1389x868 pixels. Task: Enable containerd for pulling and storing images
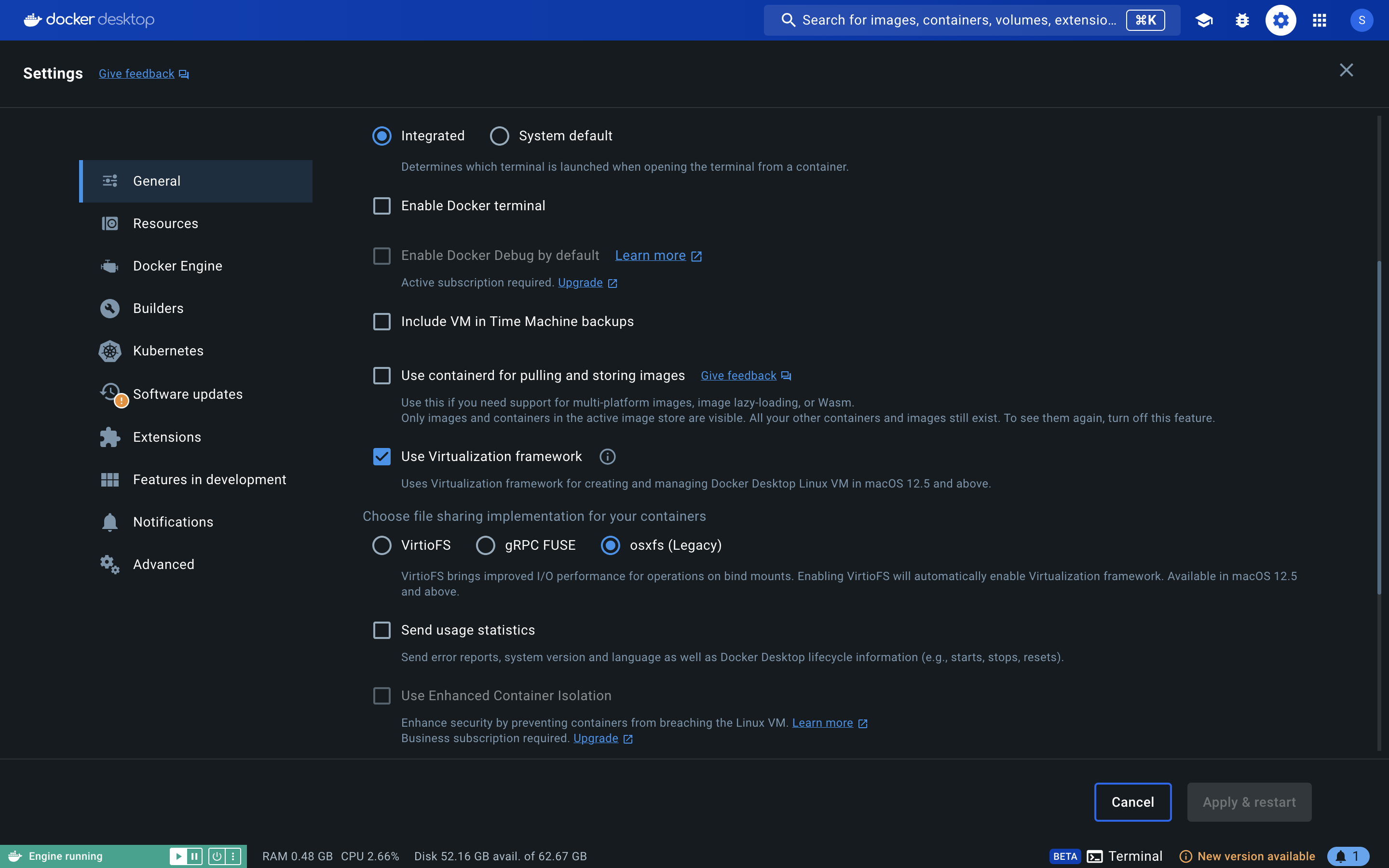pos(381,376)
